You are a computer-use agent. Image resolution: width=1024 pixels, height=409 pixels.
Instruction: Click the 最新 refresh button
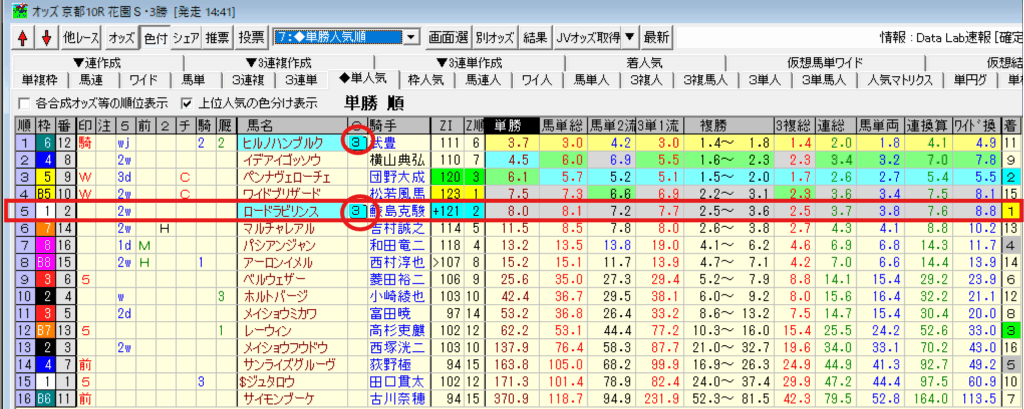click(656, 38)
